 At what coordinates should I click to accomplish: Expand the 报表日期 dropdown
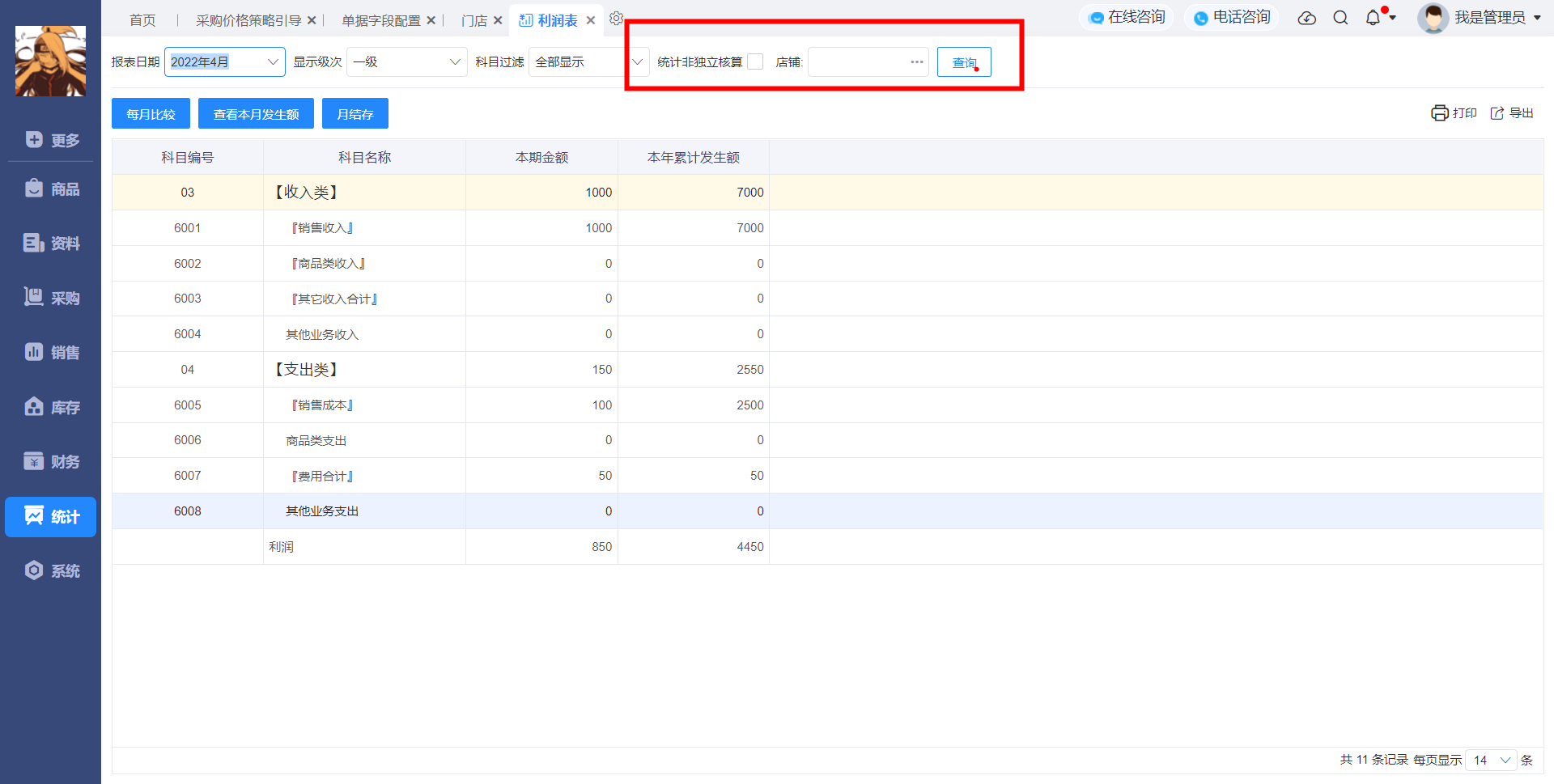[225, 61]
